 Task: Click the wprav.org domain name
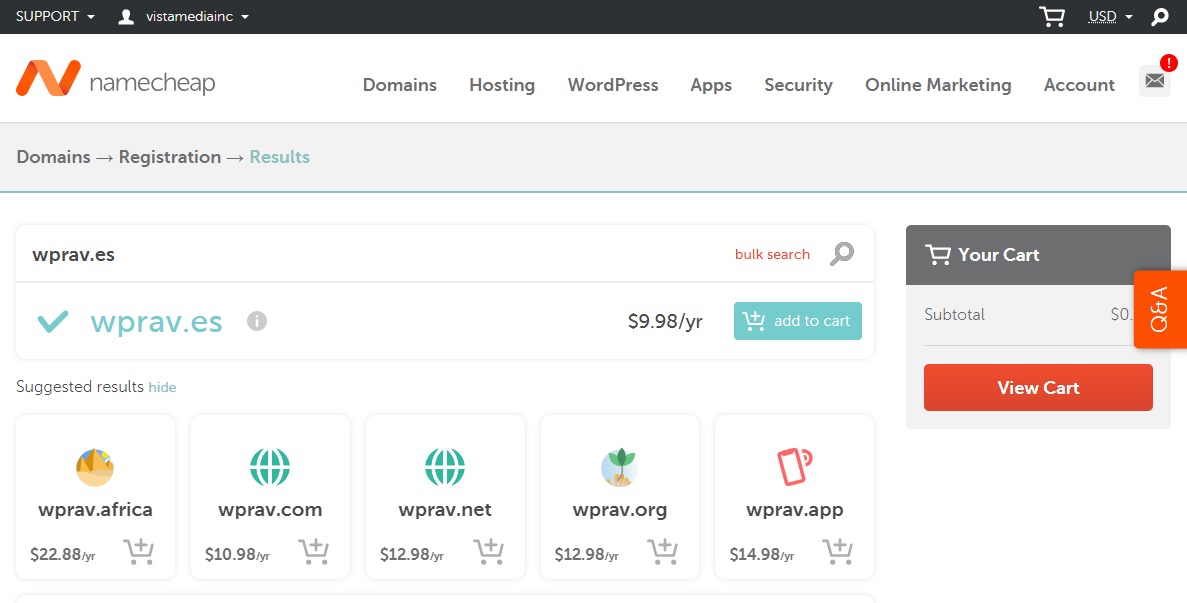[620, 511]
